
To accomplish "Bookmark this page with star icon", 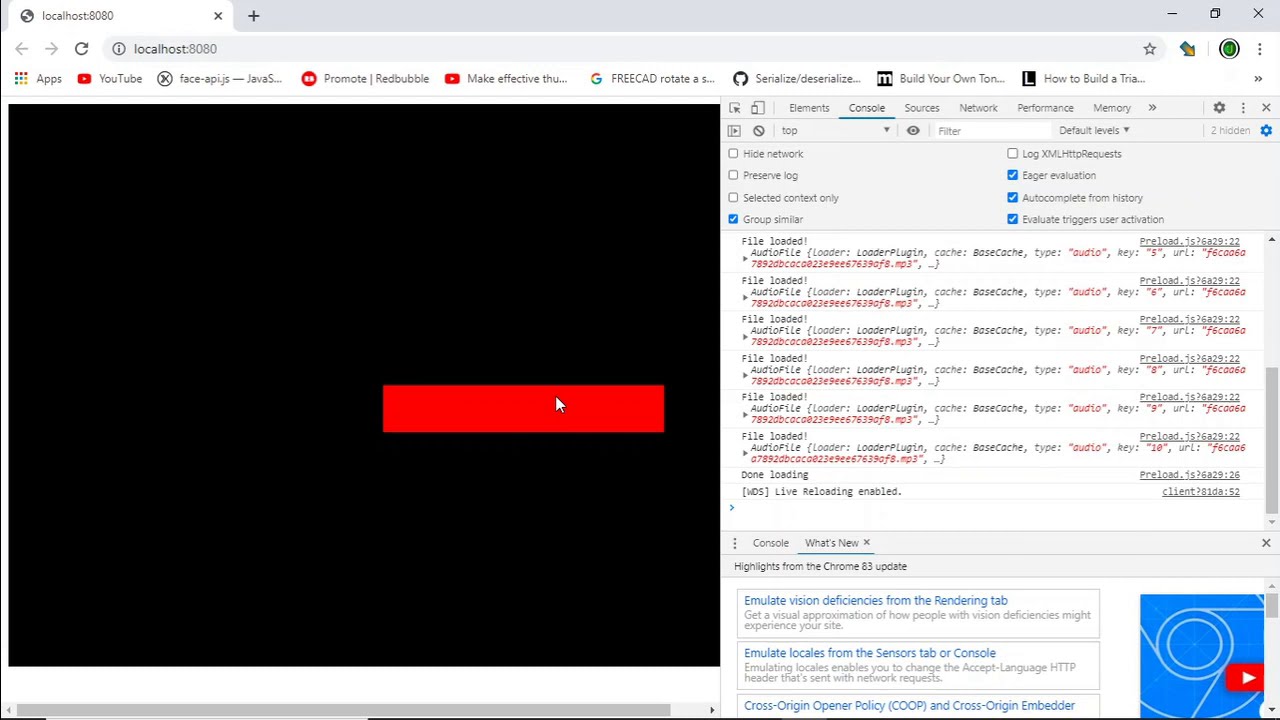I will pyautogui.click(x=1150, y=49).
